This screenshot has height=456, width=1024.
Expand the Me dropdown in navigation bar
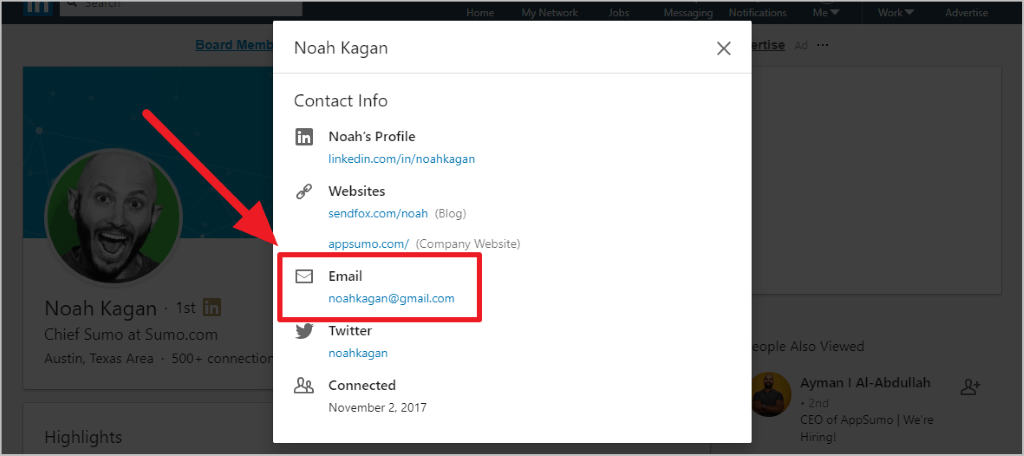pos(826,13)
